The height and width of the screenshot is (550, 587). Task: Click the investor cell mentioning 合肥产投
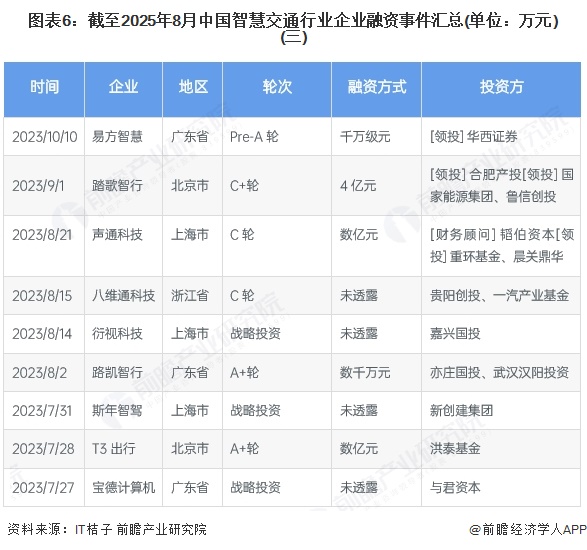tap(502, 186)
